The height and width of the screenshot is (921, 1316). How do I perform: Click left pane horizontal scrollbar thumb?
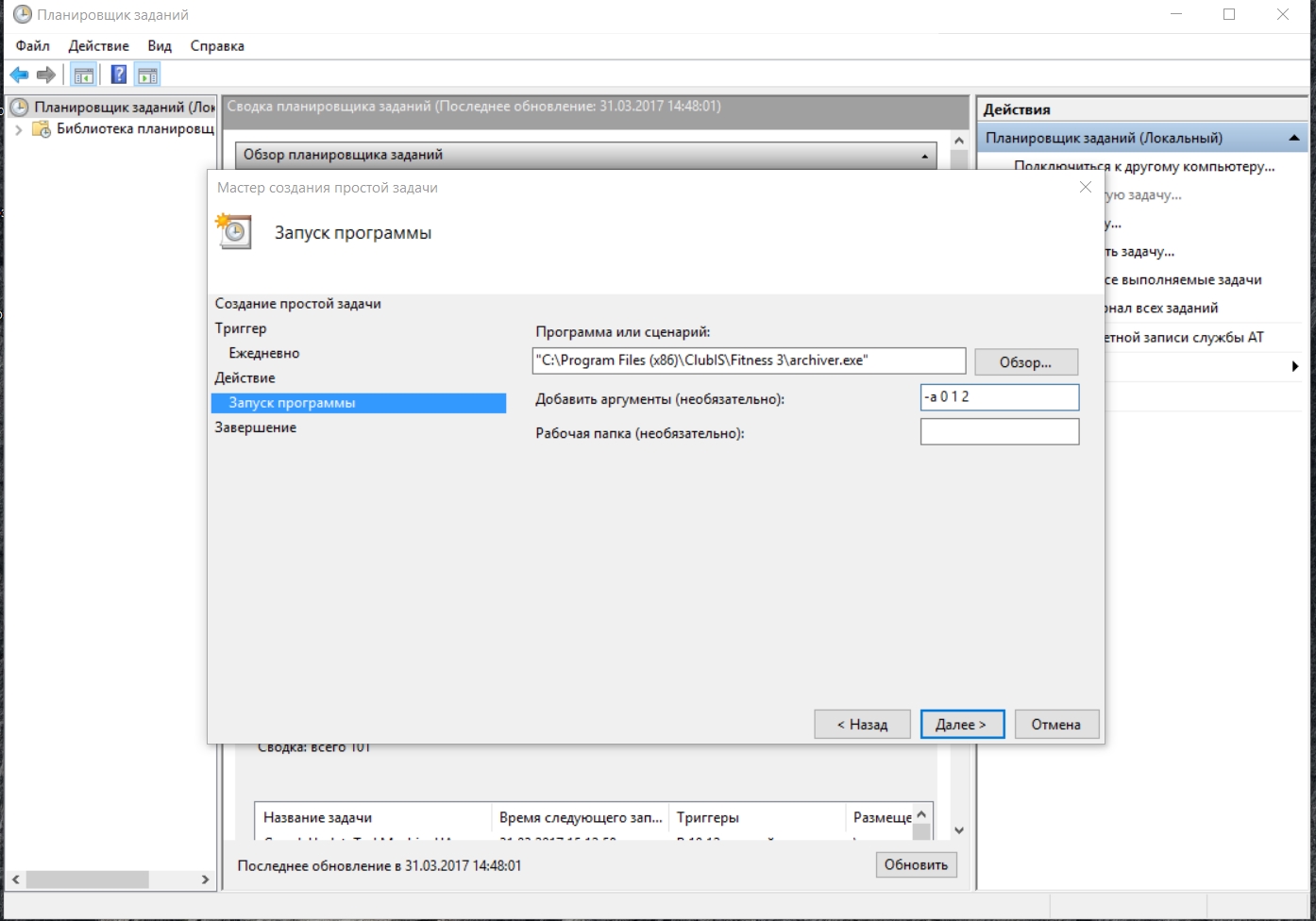(x=88, y=879)
